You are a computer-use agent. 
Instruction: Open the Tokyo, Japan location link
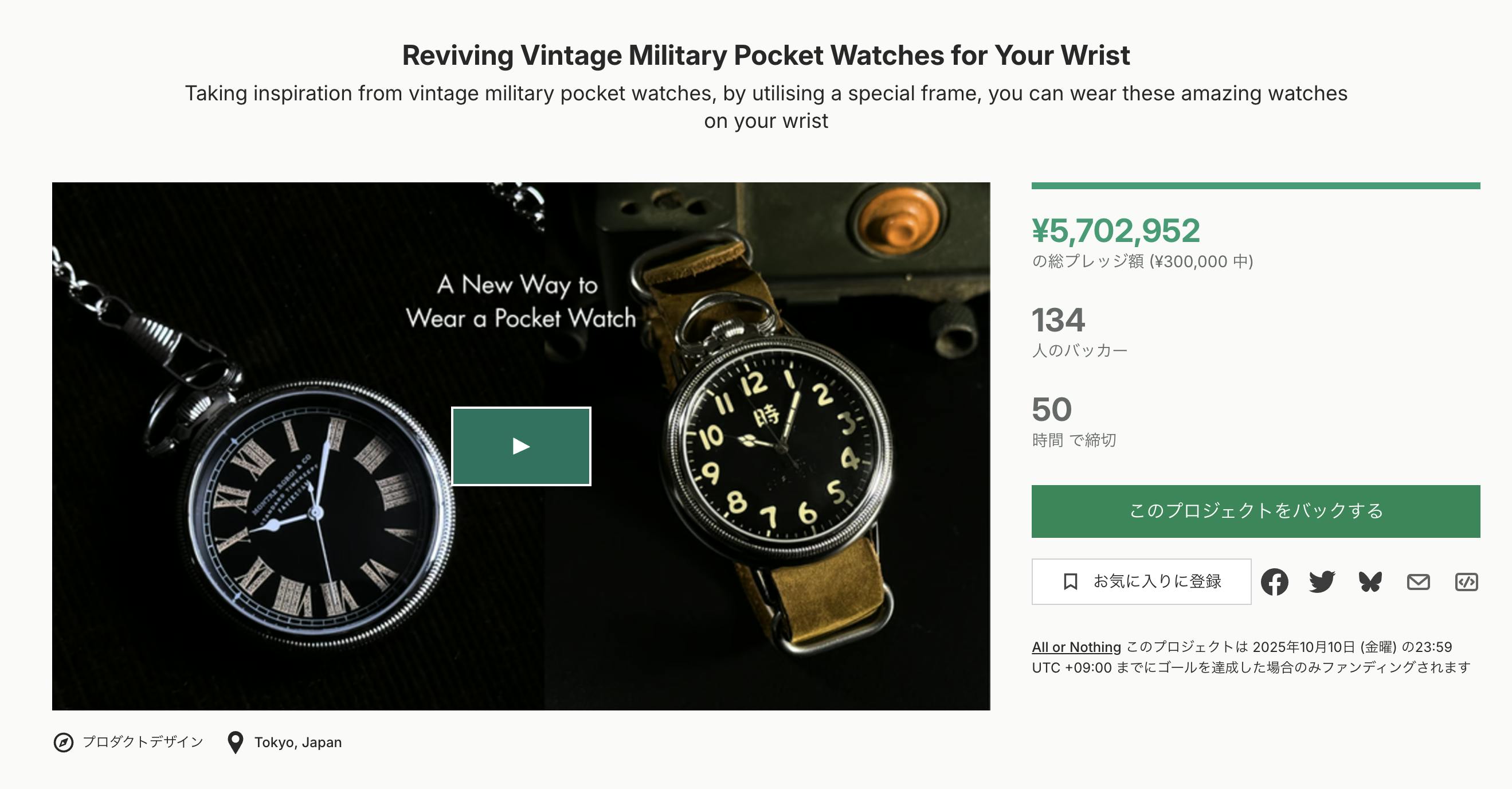point(297,743)
